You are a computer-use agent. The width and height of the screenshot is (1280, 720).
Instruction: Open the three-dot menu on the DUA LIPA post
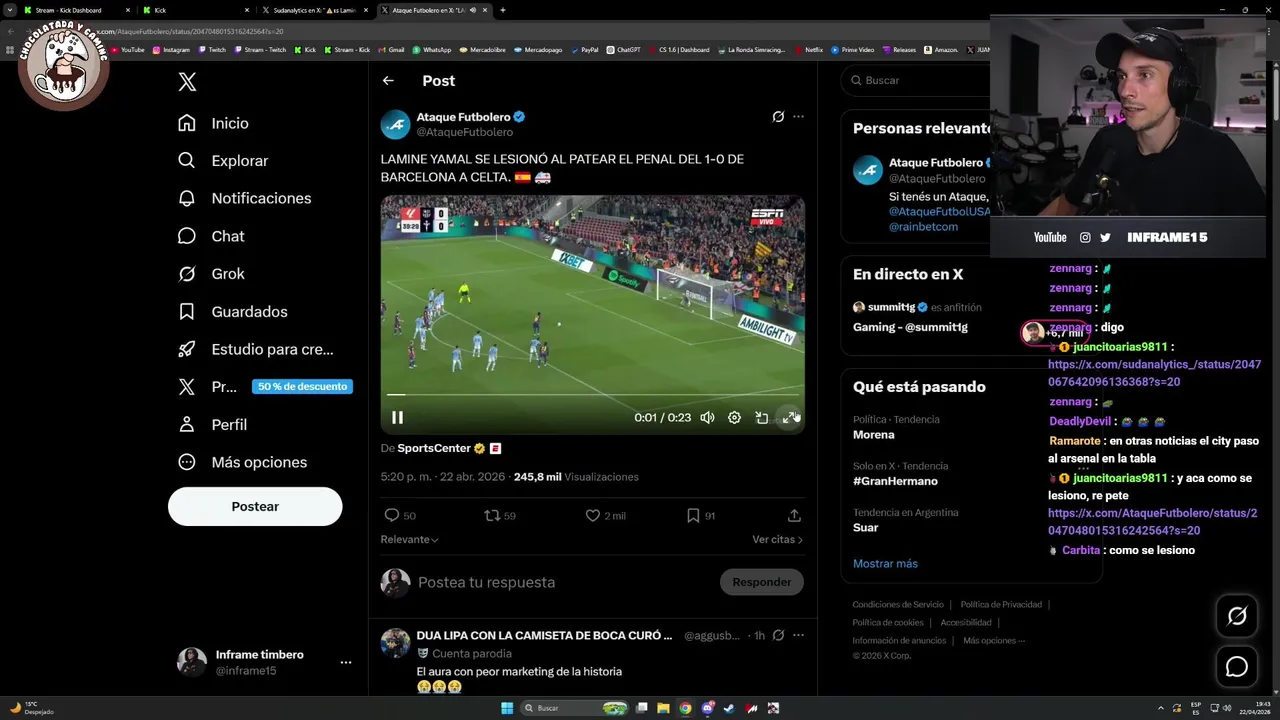coord(798,635)
